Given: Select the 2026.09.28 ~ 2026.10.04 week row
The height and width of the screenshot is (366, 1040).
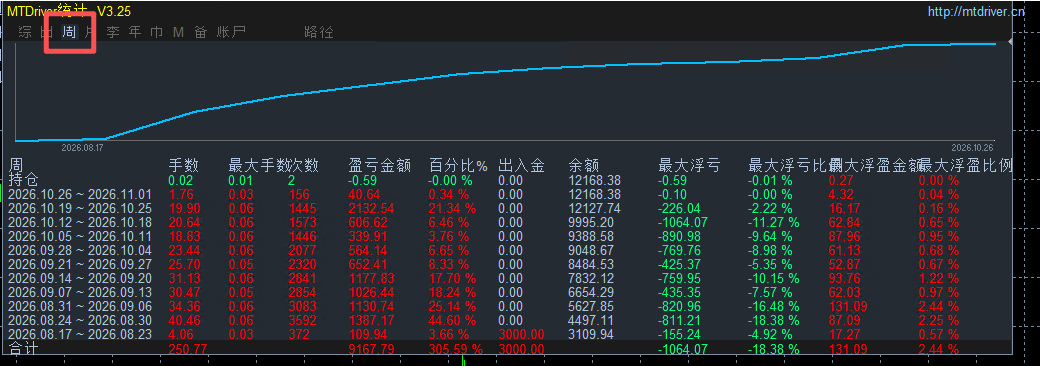Looking at the screenshot, I should tap(80, 251).
